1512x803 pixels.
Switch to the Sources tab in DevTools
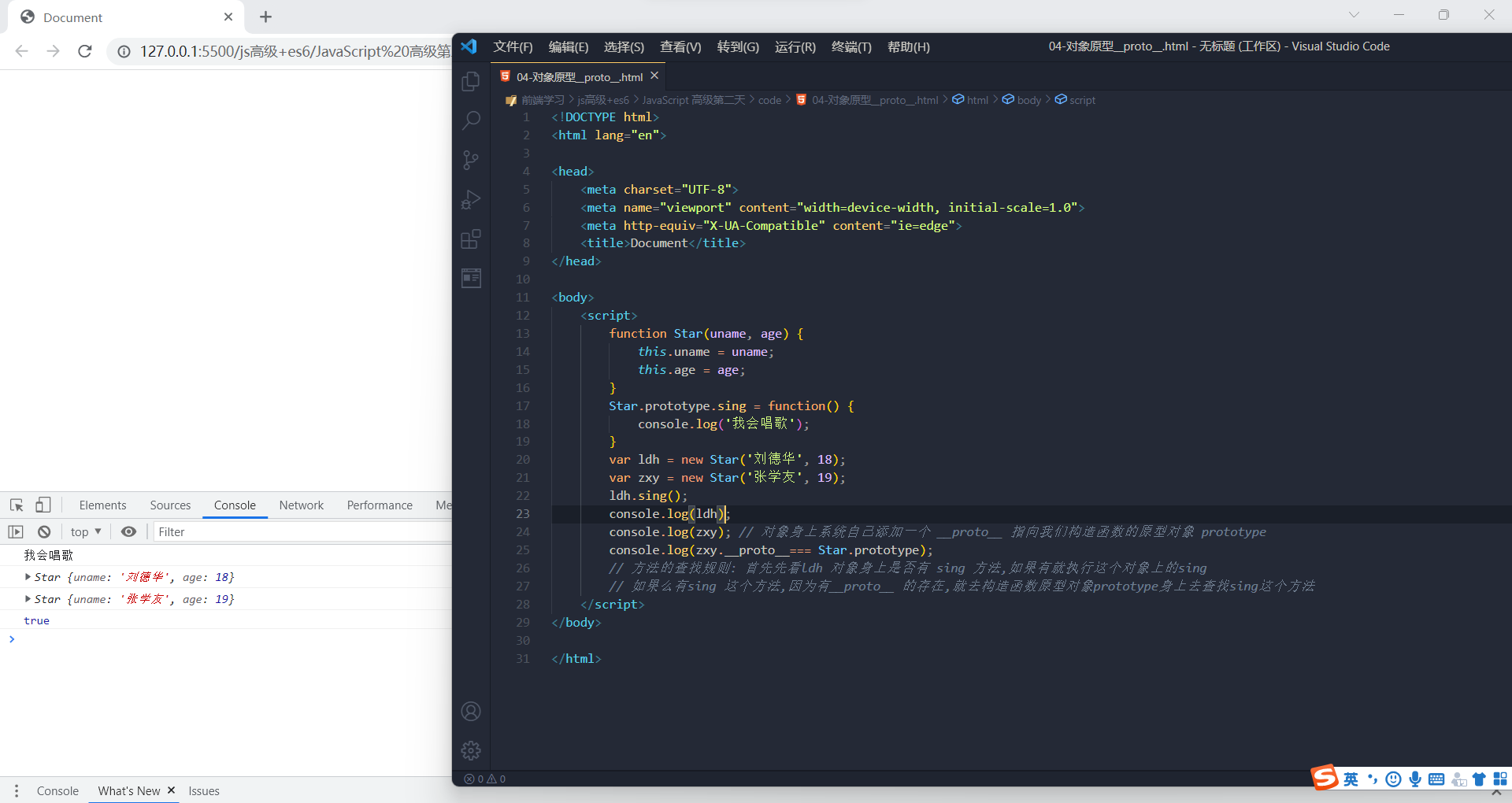(170, 505)
